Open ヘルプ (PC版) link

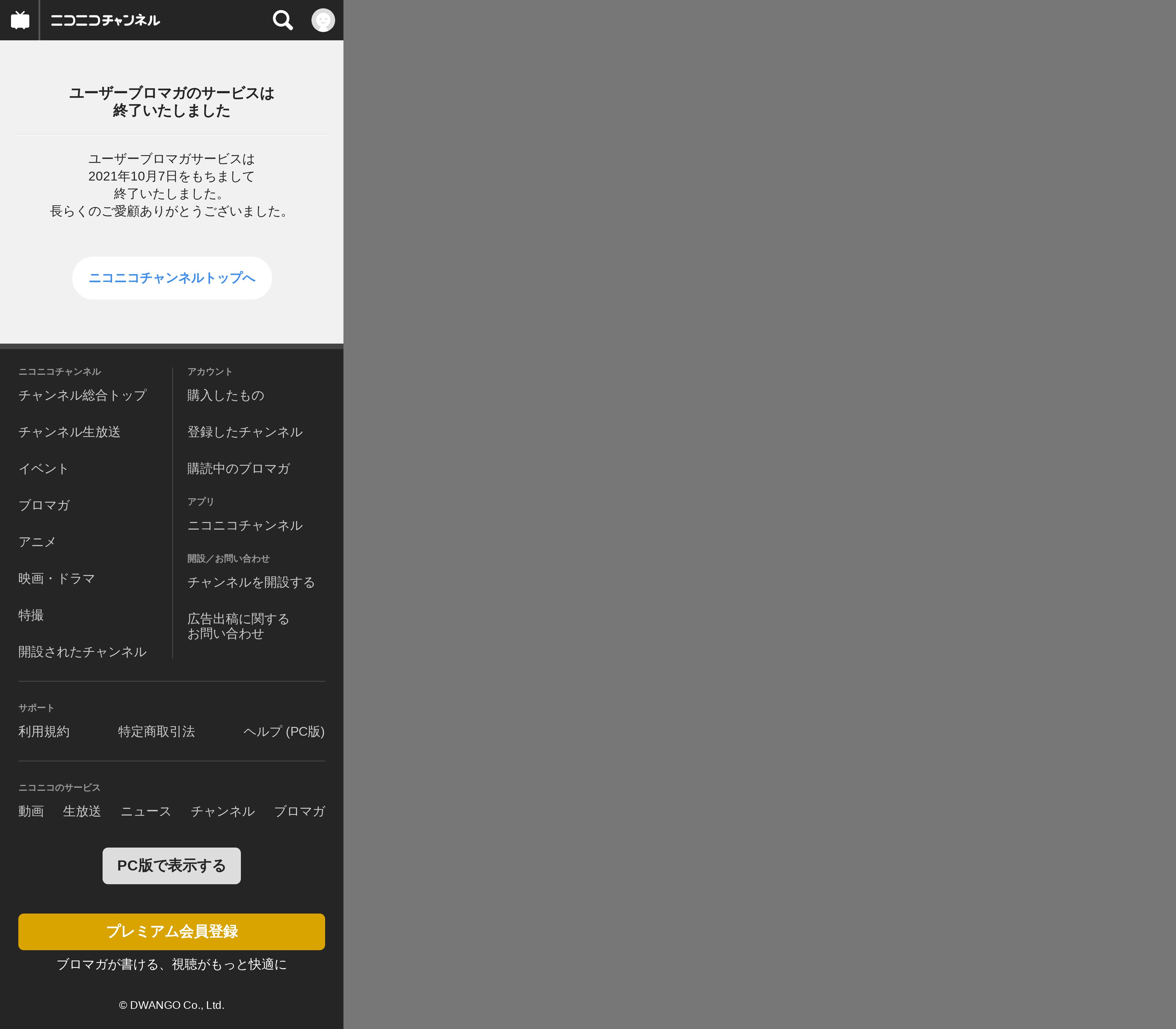coord(284,732)
